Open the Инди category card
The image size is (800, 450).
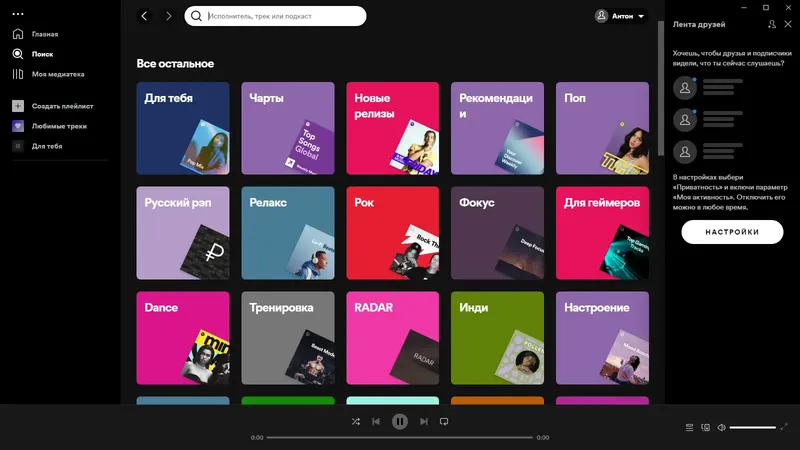497,338
